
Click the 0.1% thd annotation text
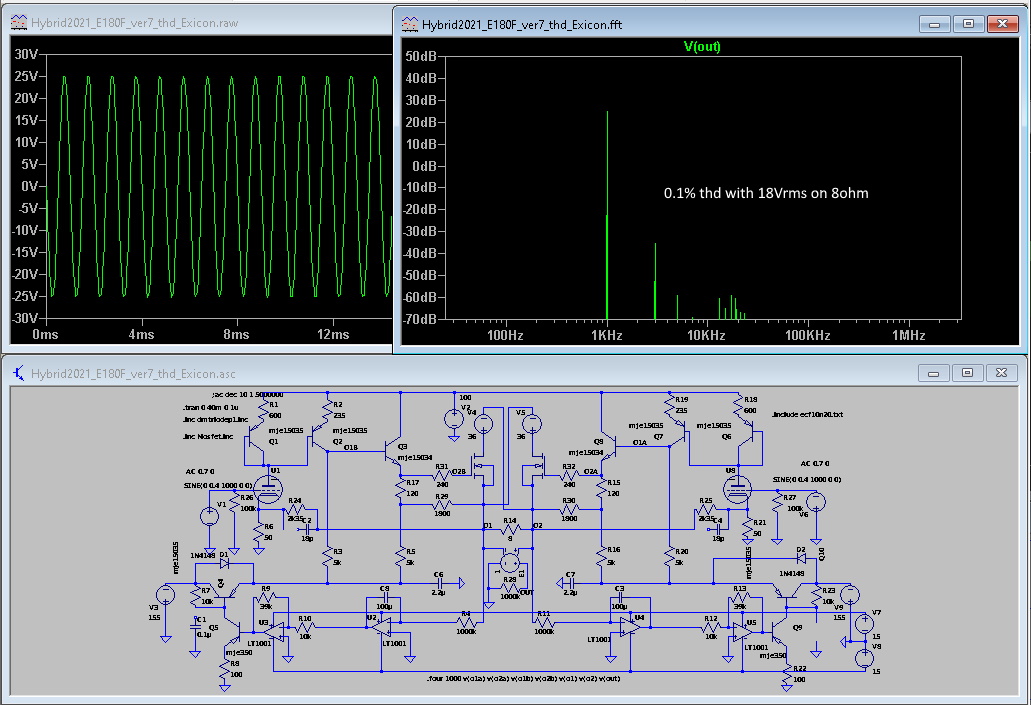(766, 193)
